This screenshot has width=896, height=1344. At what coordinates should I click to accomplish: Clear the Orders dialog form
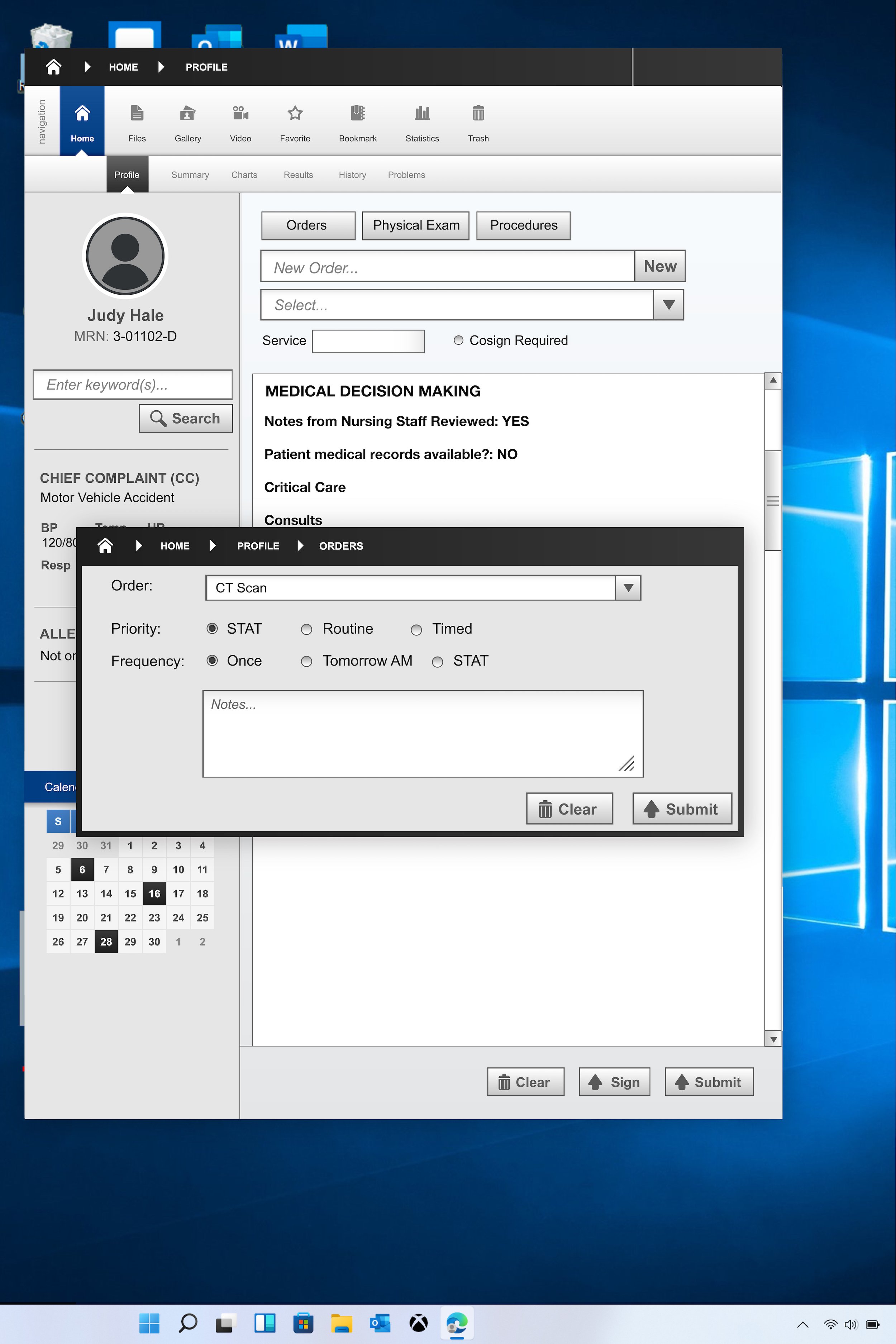point(569,809)
